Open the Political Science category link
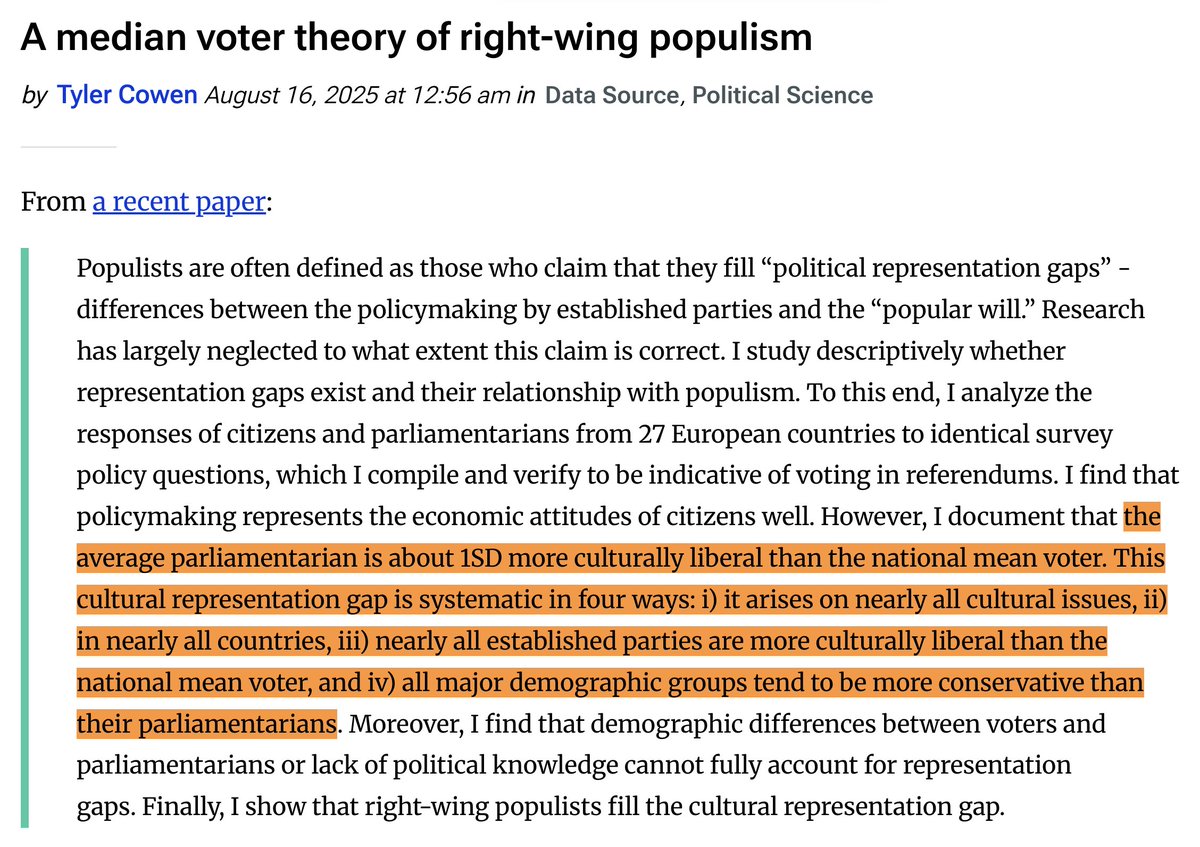 point(782,95)
